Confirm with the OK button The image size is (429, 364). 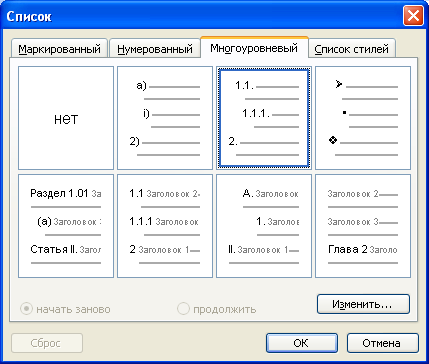(302, 343)
